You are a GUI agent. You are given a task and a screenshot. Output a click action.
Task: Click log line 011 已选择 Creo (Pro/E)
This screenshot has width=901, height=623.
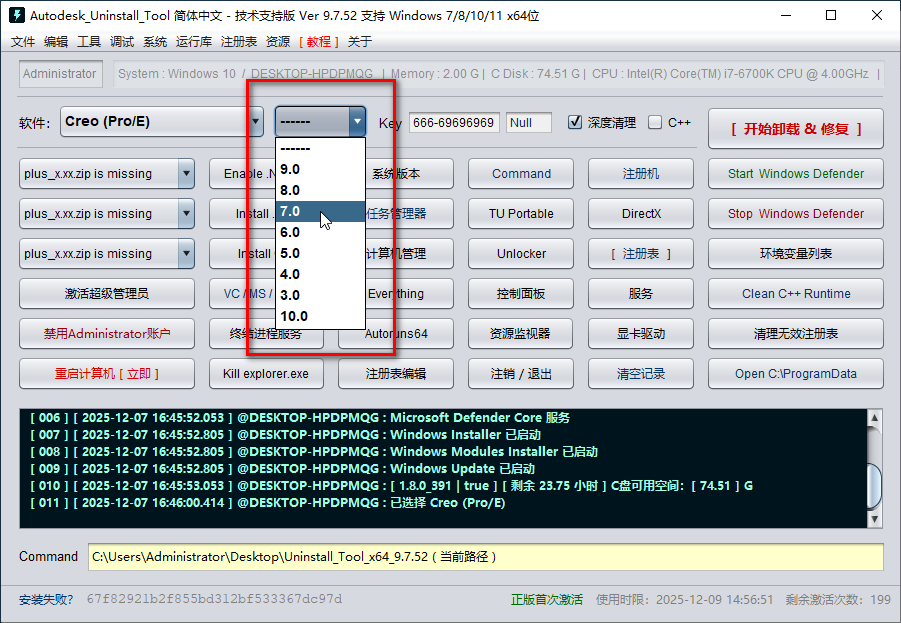[268, 503]
